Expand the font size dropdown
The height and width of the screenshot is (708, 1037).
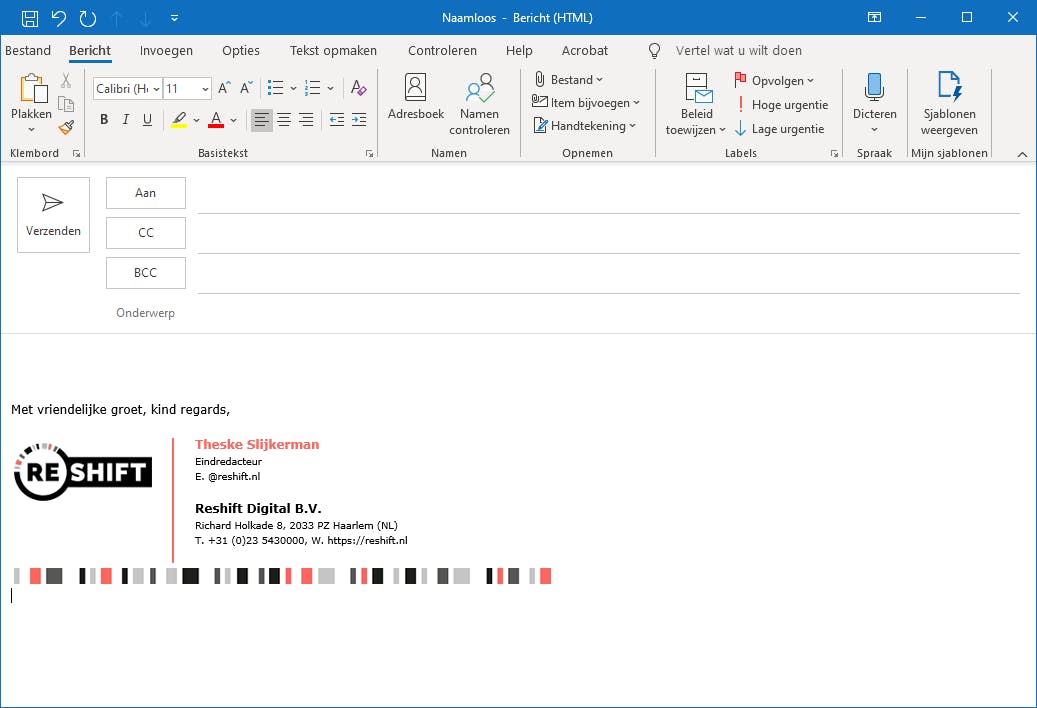(205, 89)
